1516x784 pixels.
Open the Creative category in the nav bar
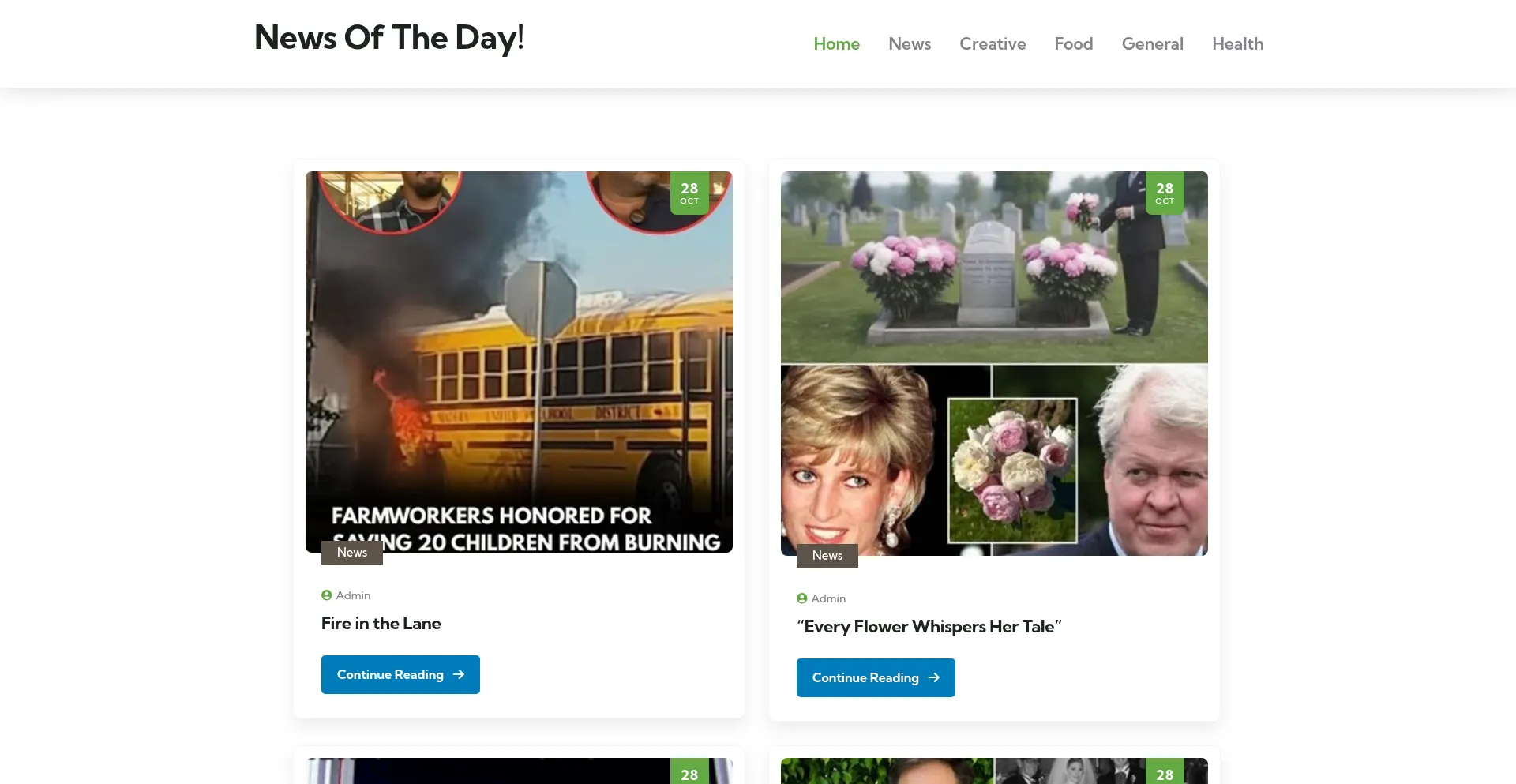click(993, 44)
